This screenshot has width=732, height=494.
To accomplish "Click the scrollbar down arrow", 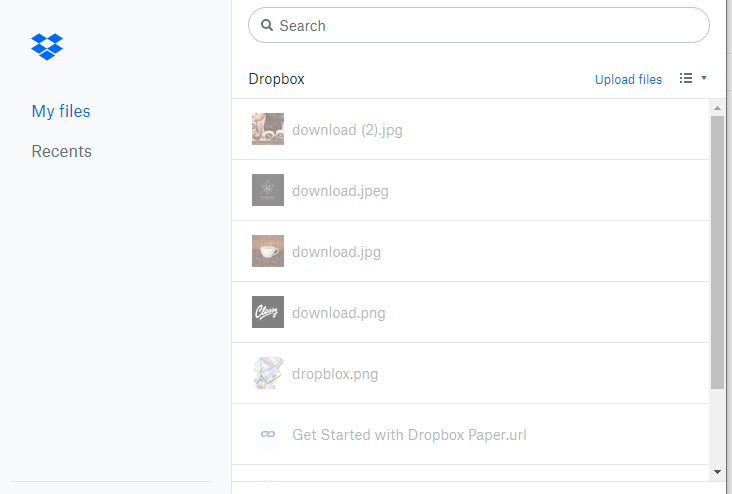I will coord(717,470).
